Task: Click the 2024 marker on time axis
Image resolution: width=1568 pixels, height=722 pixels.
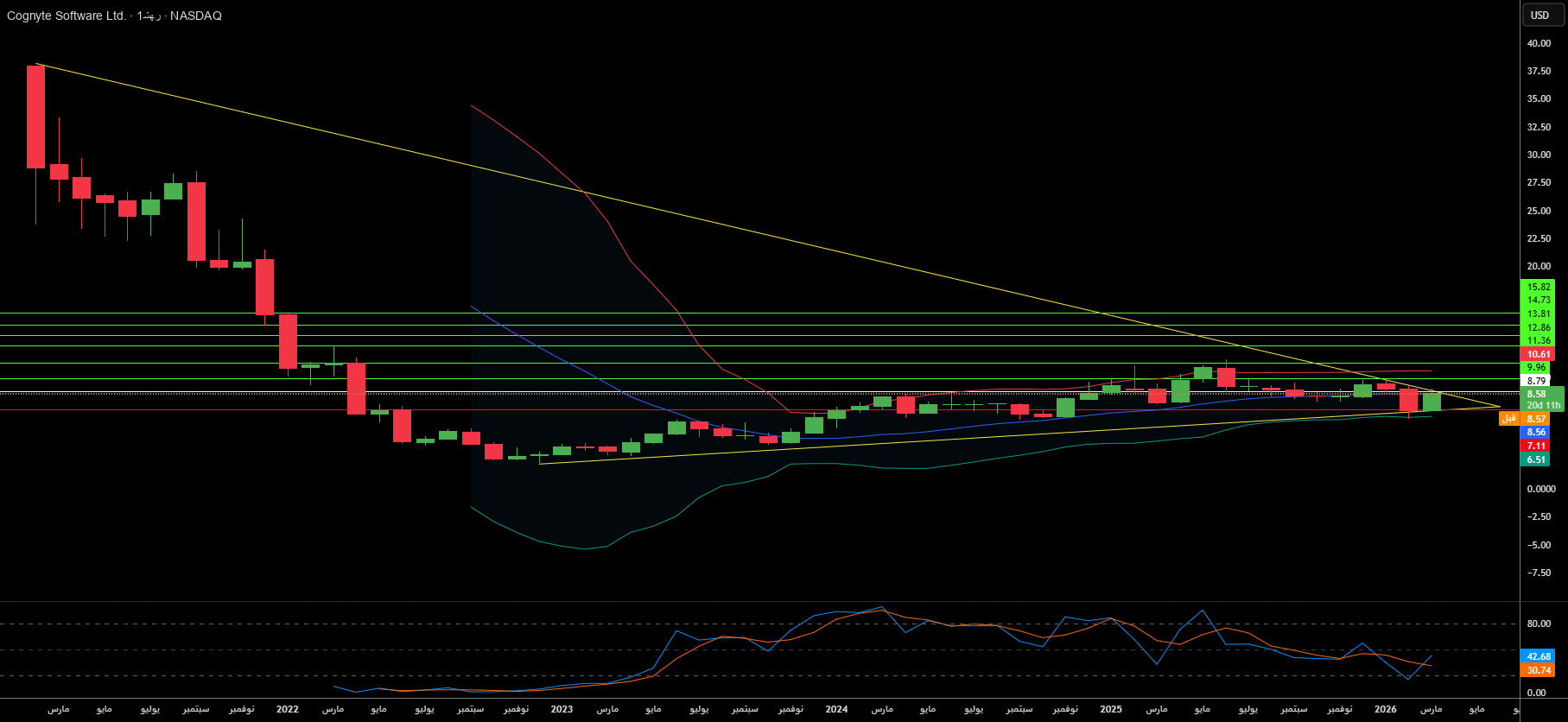Action: click(836, 709)
